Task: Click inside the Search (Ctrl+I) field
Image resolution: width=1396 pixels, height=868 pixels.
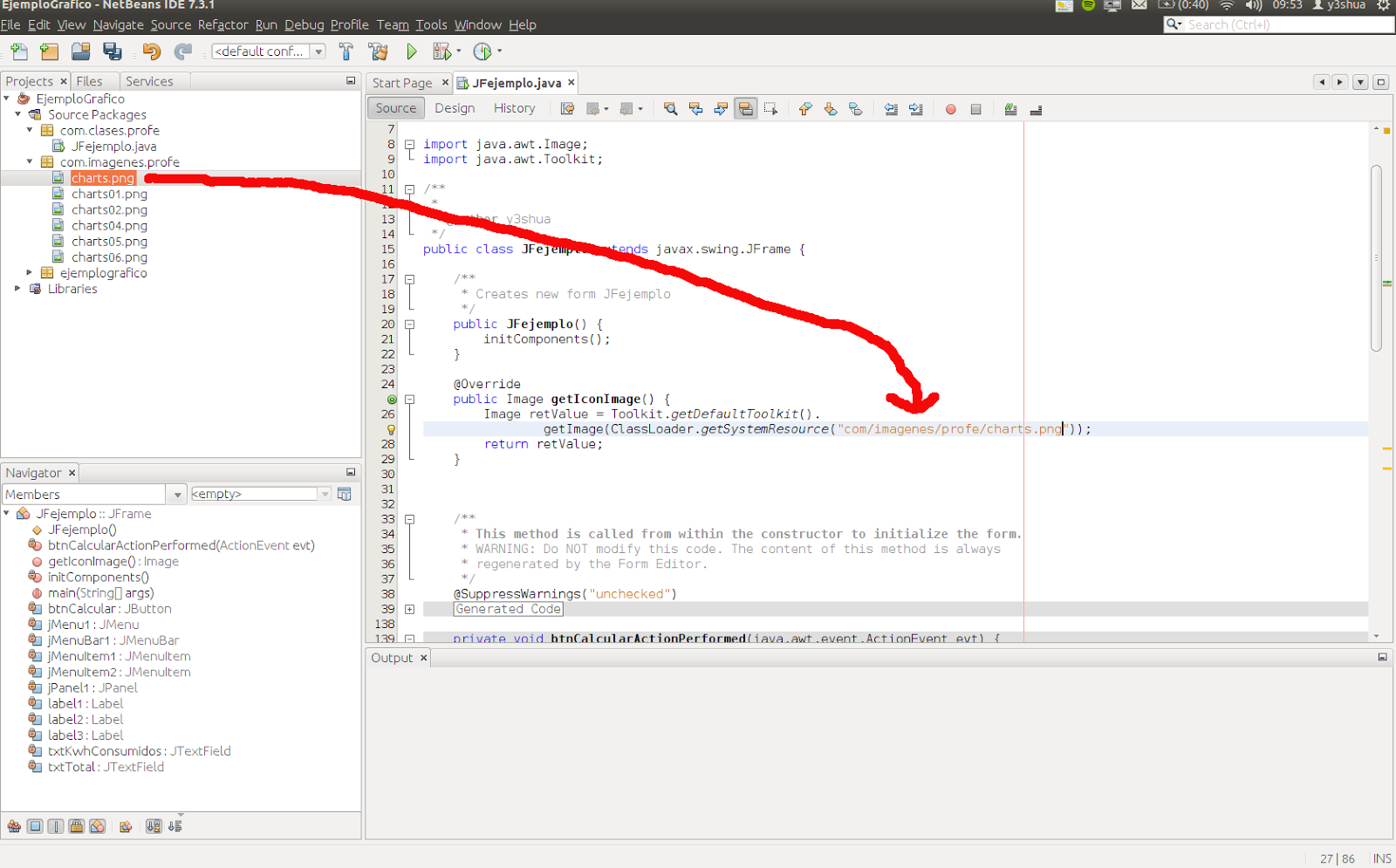Action: click(x=1274, y=24)
